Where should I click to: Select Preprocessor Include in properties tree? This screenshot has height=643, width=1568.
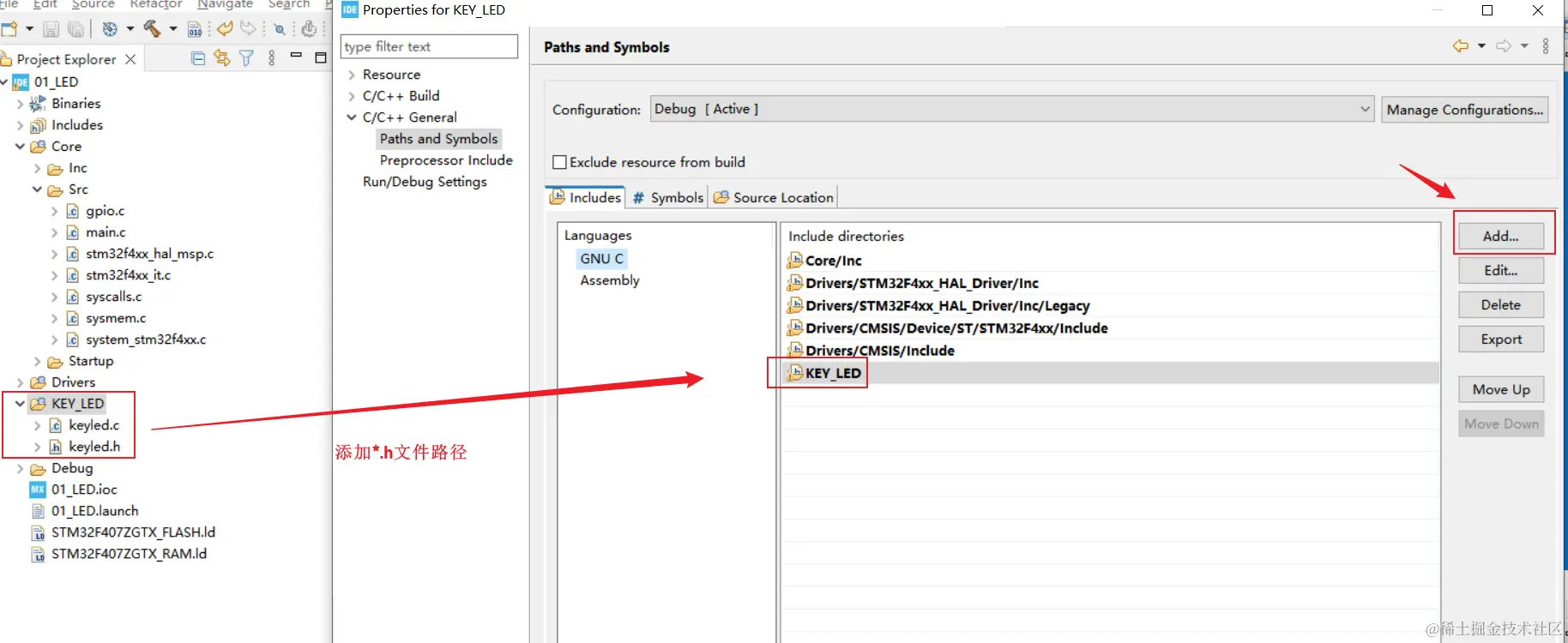446,160
